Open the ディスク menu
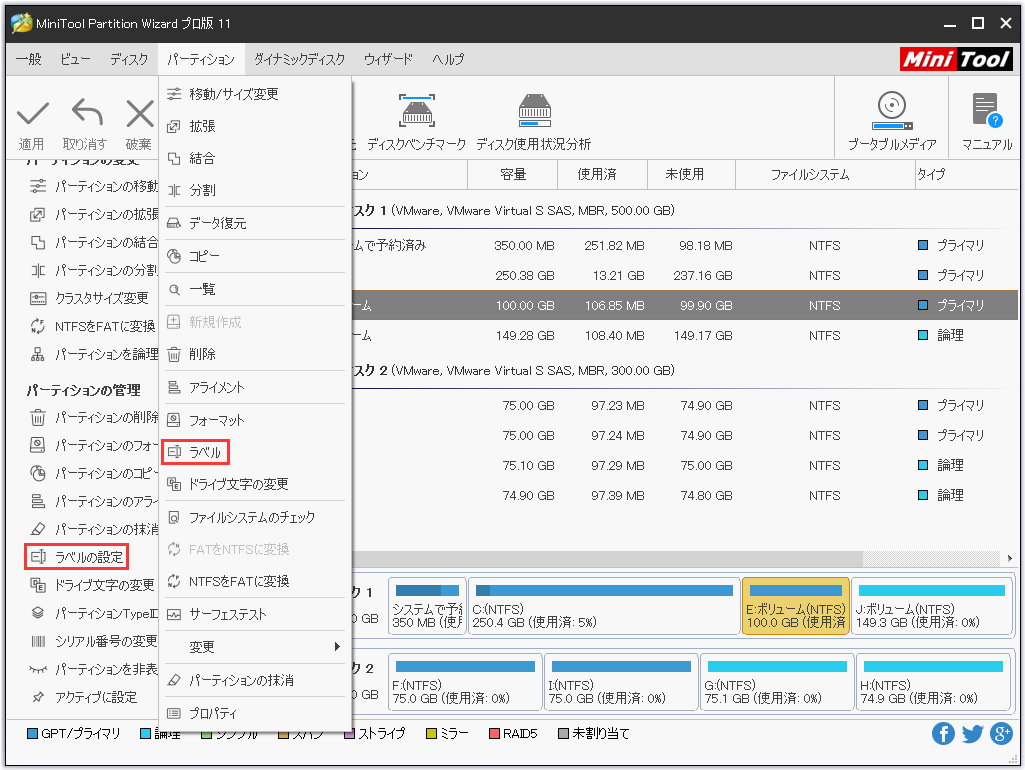The width and height of the screenshot is (1025, 770). tap(129, 59)
